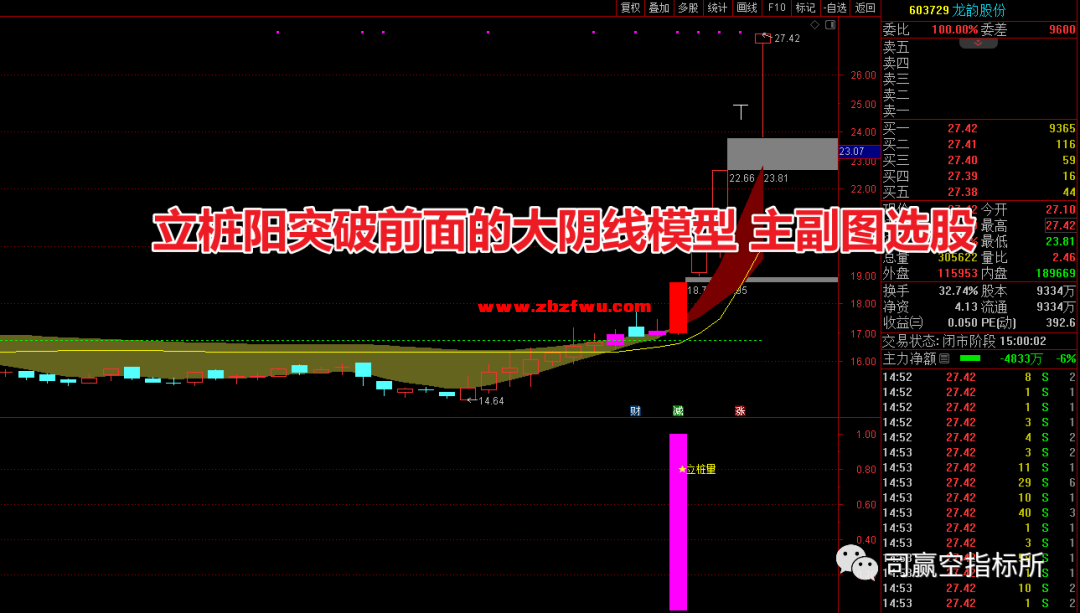The image size is (1080, 613).
Task: Open the 标记 mark menu
Action: tap(805, 8)
